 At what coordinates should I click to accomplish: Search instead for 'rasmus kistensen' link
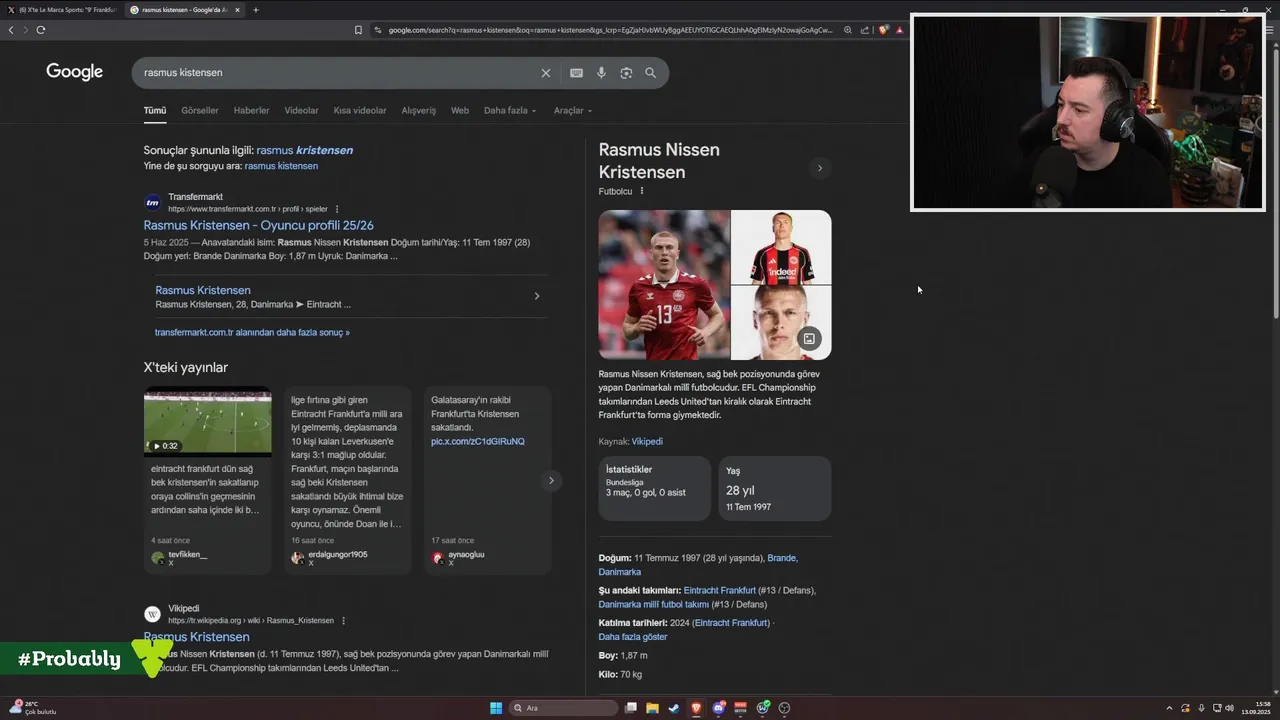281,166
